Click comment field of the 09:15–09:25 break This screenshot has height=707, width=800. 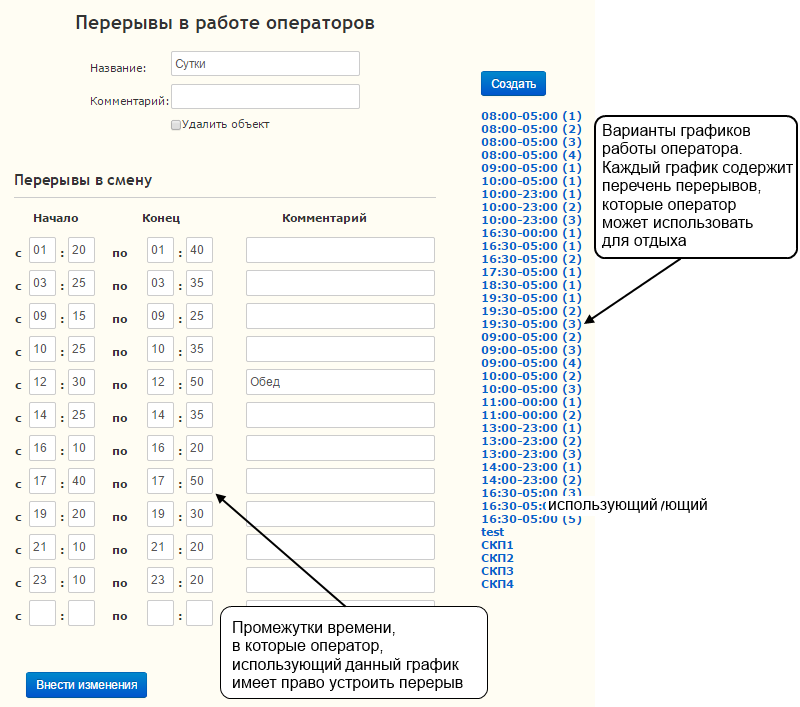[340, 316]
